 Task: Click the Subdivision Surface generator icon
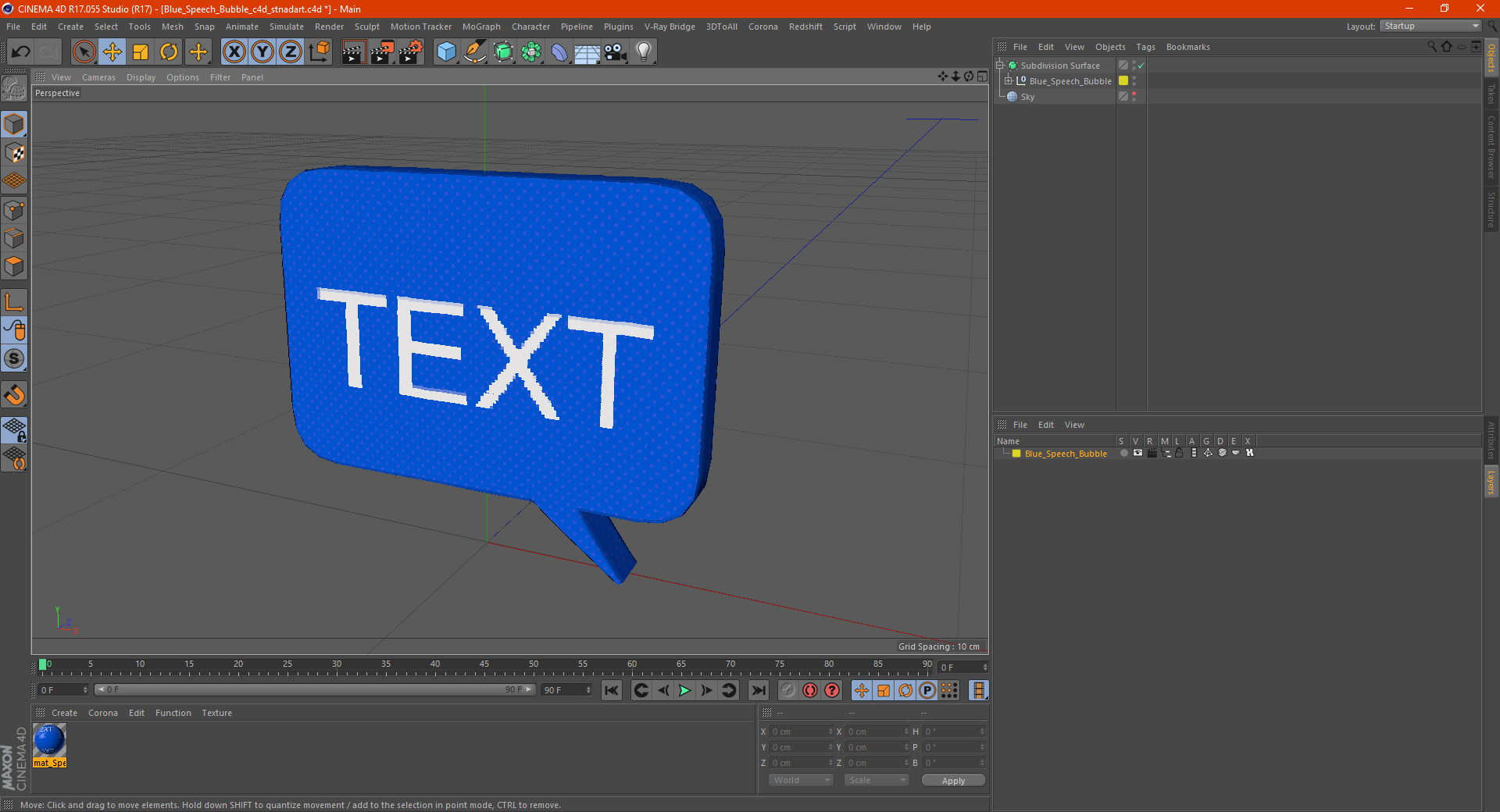tap(503, 52)
